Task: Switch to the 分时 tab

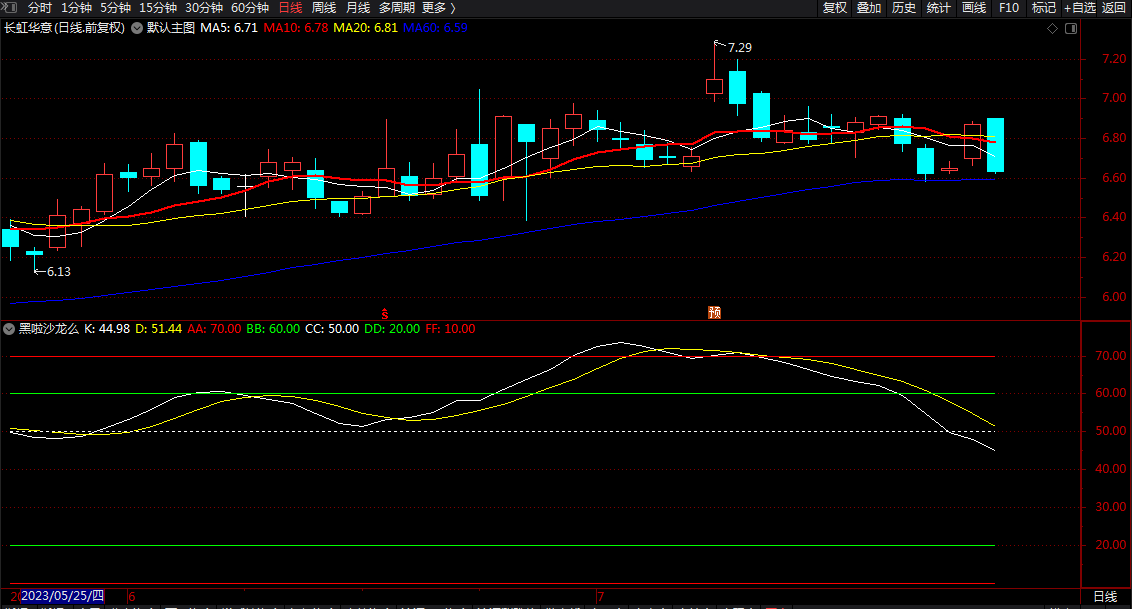Action: click(x=40, y=7)
